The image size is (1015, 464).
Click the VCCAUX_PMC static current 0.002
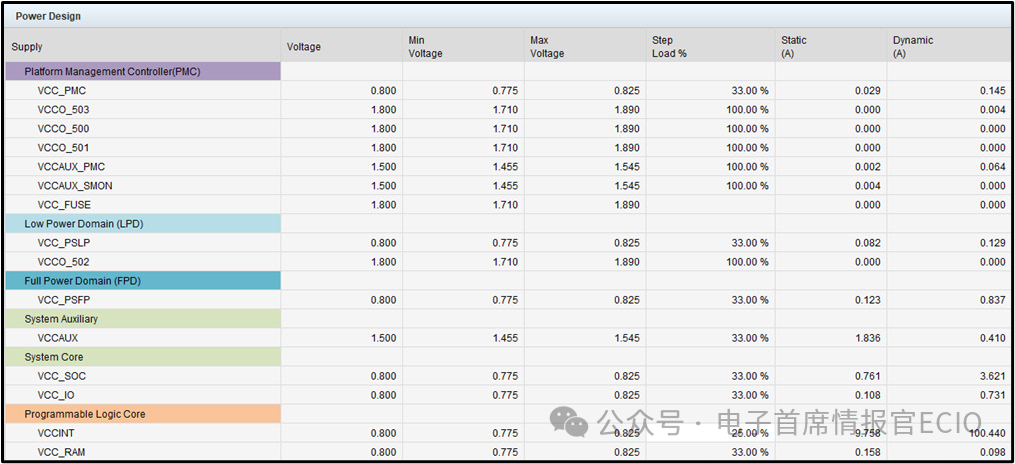point(867,167)
